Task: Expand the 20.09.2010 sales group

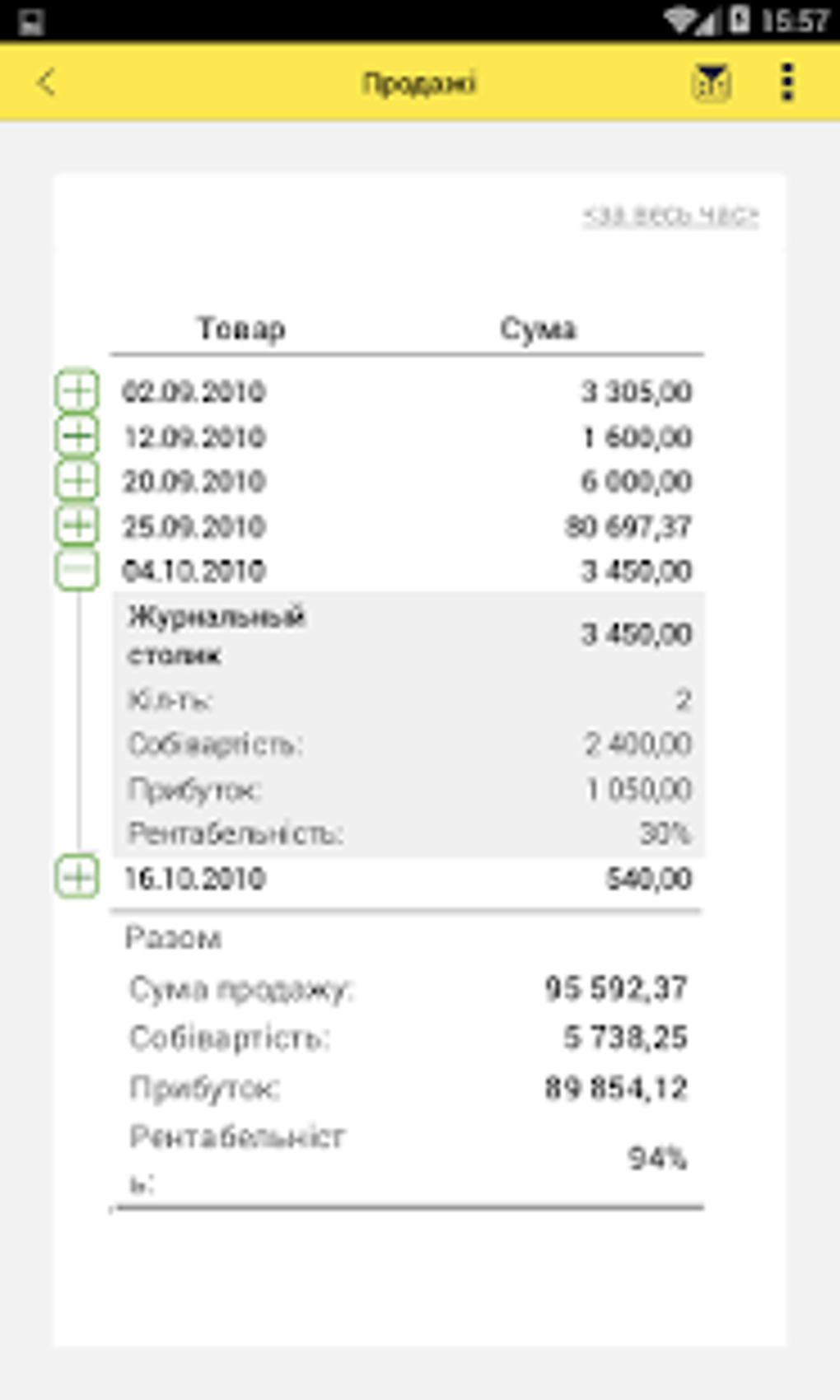Action: pyautogui.click(x=77, y=480)
